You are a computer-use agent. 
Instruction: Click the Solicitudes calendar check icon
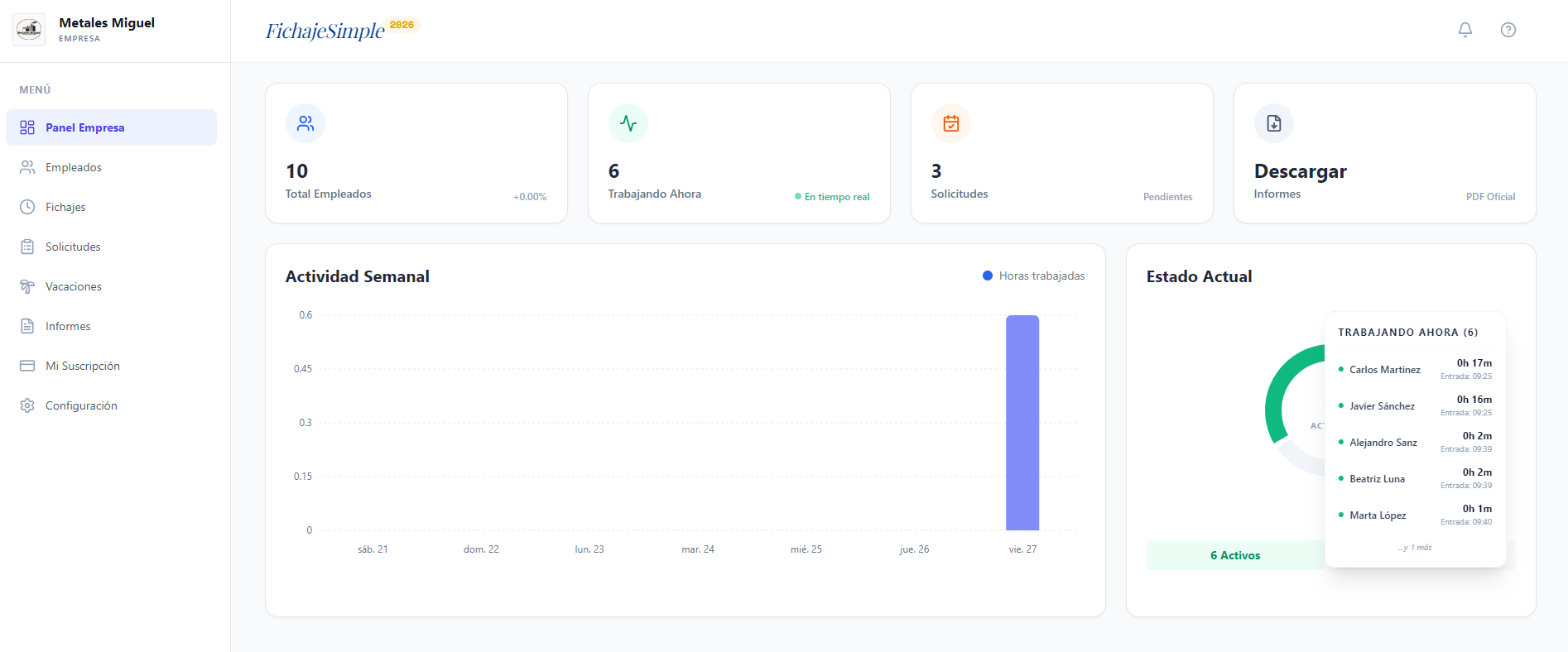(950, 123)
